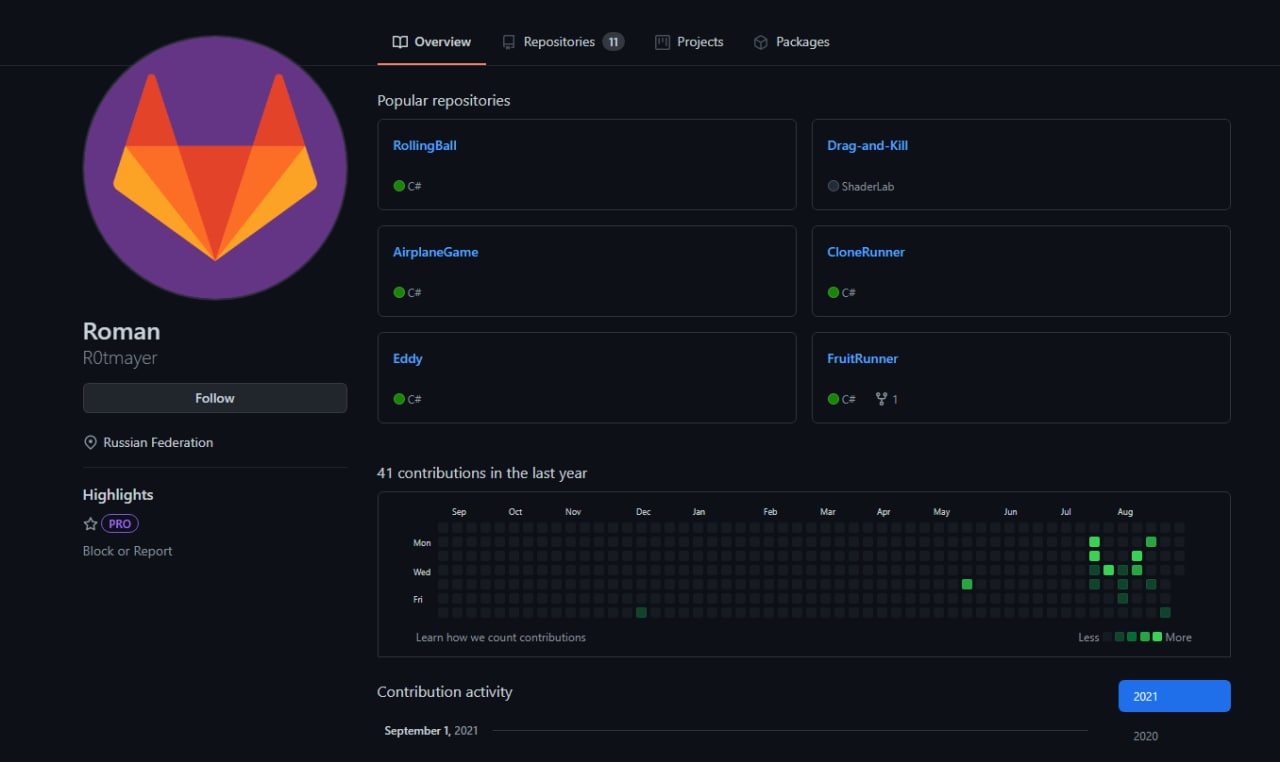Click the September 1, 2021 activity date
Screen dimensions: 1280x762
pyautogui.click(x=431, y=731)
